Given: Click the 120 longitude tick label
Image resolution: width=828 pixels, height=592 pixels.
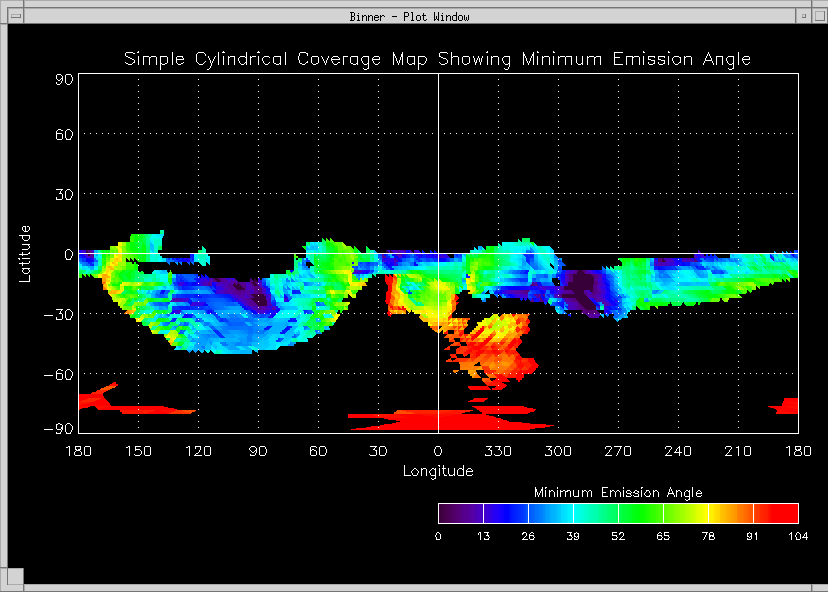Looking at the screenshot, I should click(198, 452).
